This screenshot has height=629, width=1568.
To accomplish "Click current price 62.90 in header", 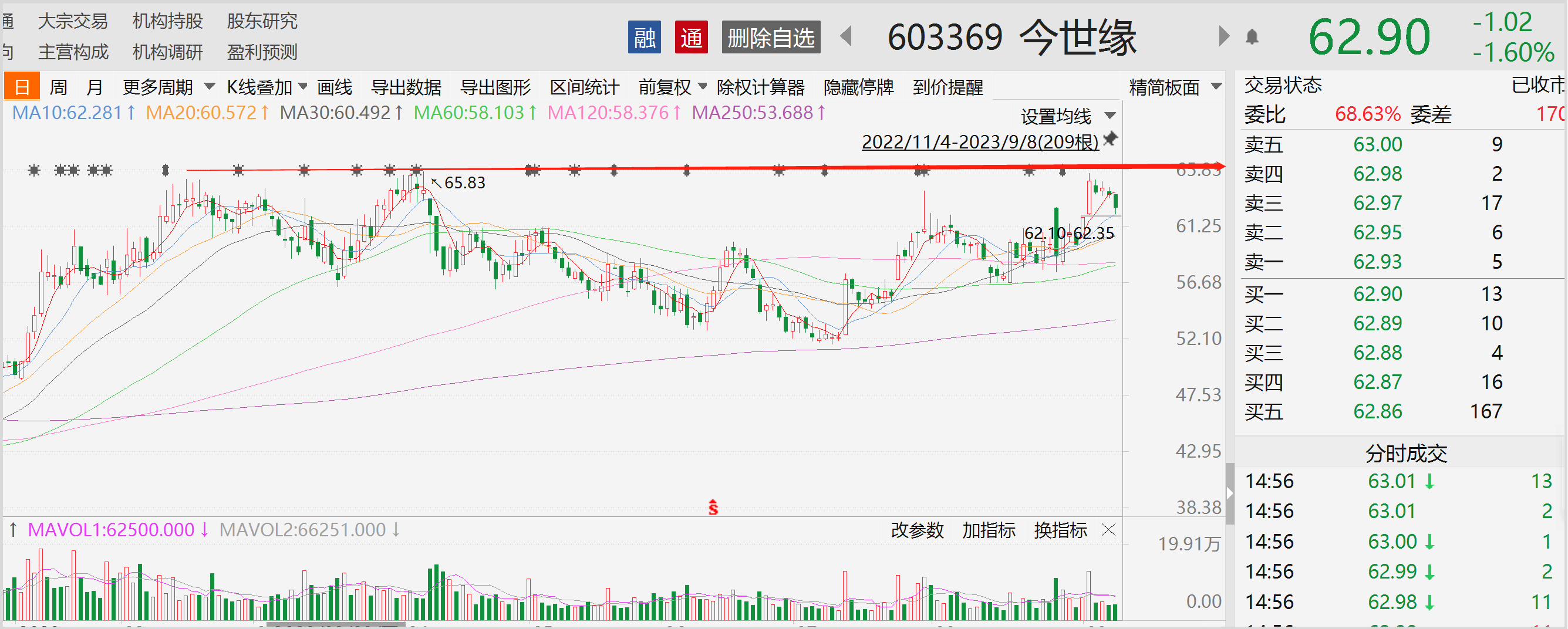I will click(x=1369, y=36).
